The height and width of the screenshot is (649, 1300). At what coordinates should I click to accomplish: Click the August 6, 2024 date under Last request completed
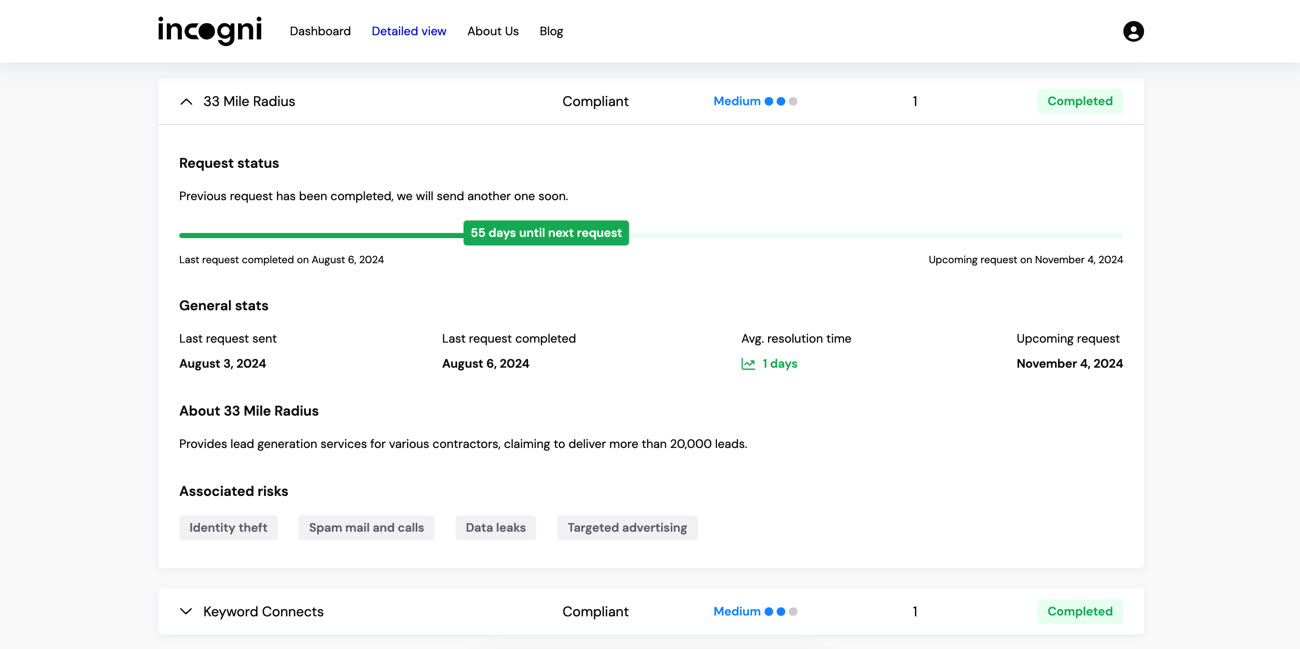pos(485,364)
